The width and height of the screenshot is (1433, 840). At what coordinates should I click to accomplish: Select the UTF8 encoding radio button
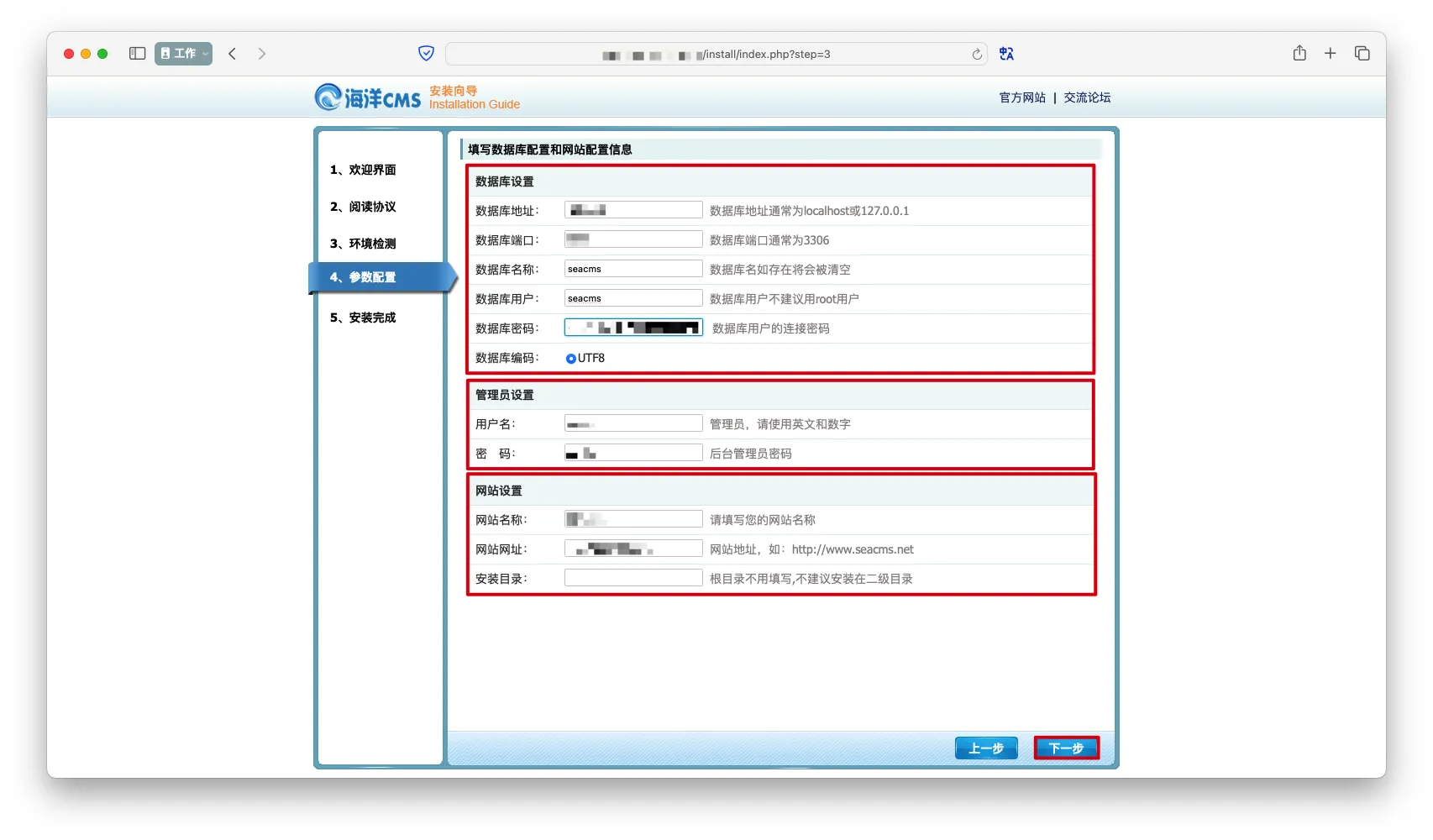(571, 359)
